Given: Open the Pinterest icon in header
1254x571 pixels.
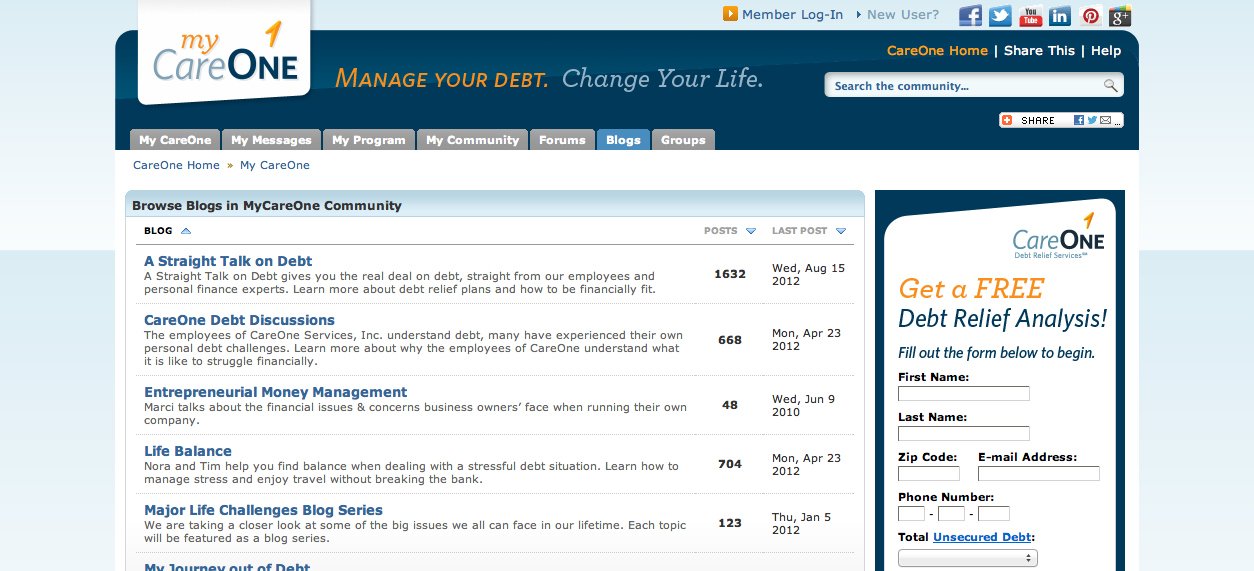Looking at the screenshot, I should 1090,16.
